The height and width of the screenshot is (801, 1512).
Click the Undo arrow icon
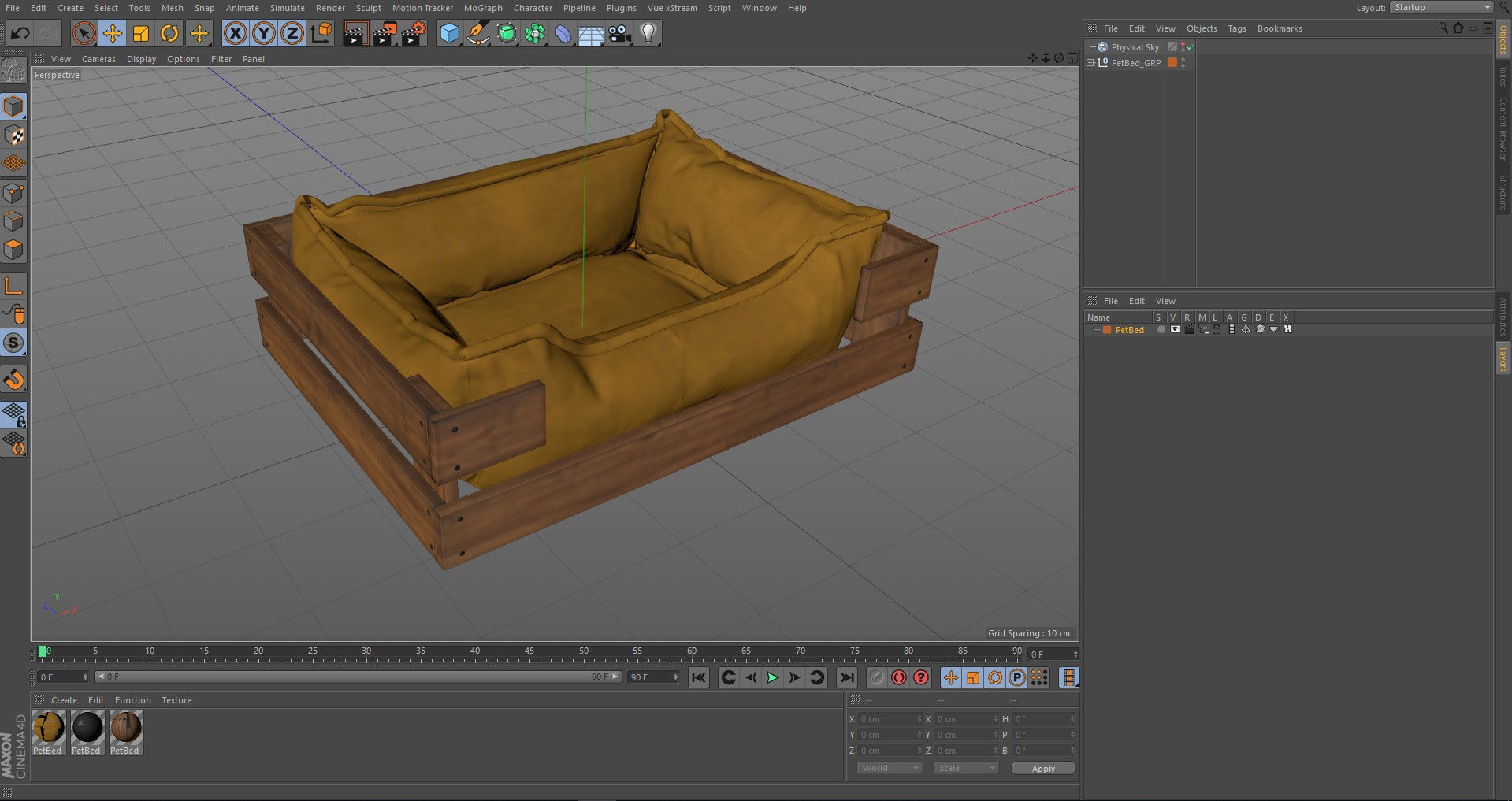click(x=20, y=33)
